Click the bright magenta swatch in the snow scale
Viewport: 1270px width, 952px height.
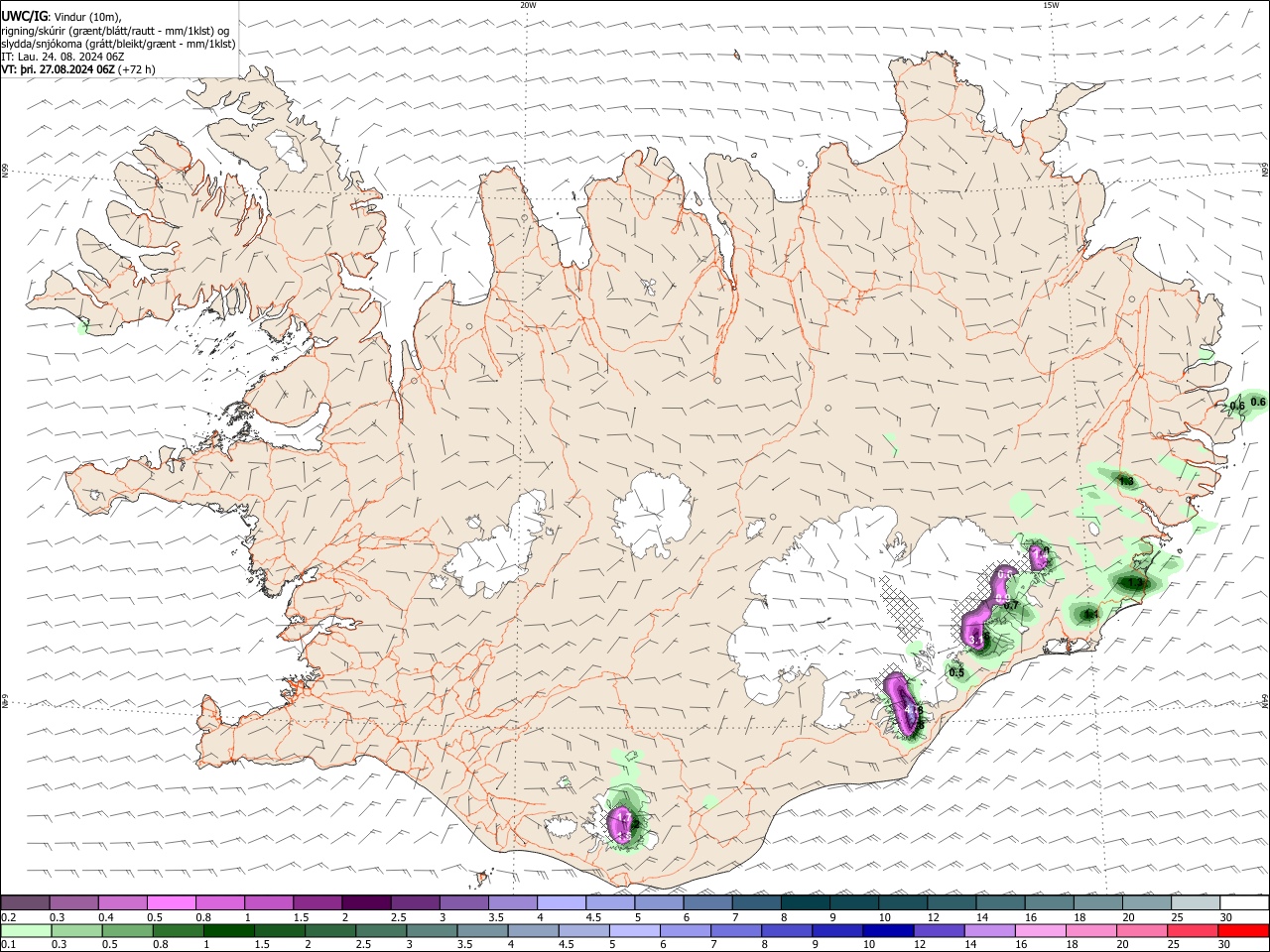172,903
